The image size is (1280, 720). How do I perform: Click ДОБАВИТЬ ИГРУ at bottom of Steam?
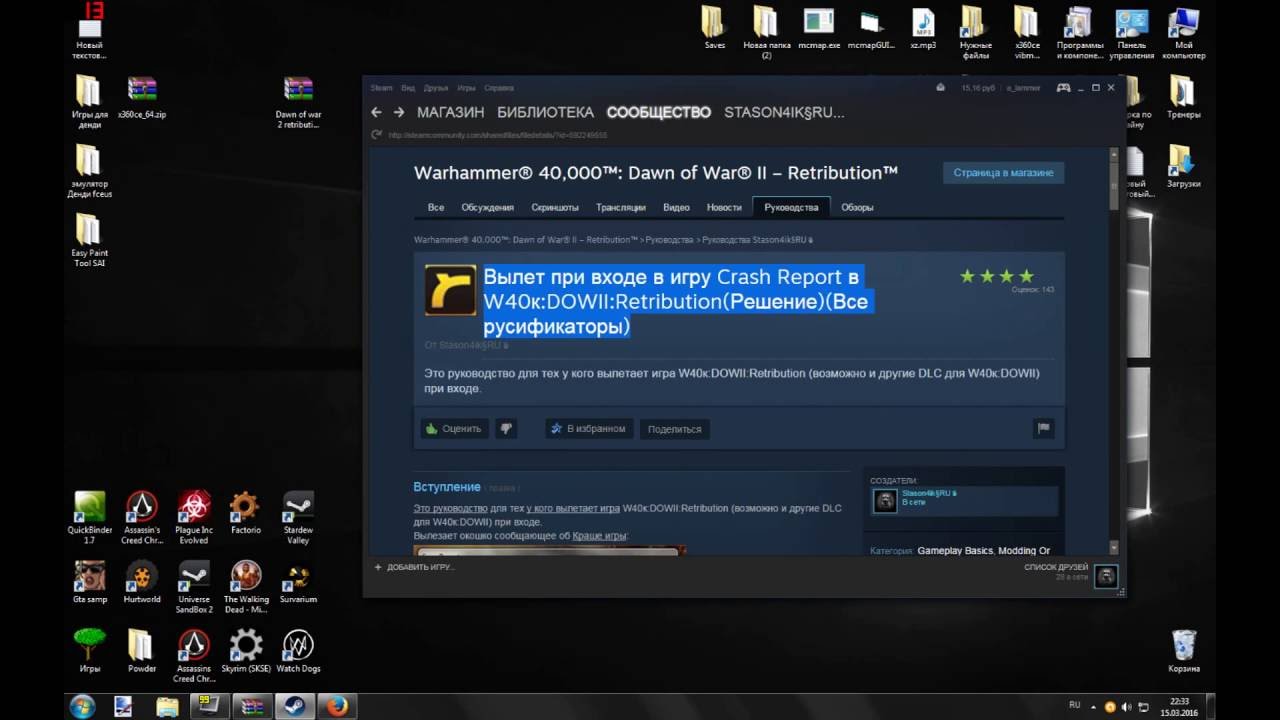point(414,567)
